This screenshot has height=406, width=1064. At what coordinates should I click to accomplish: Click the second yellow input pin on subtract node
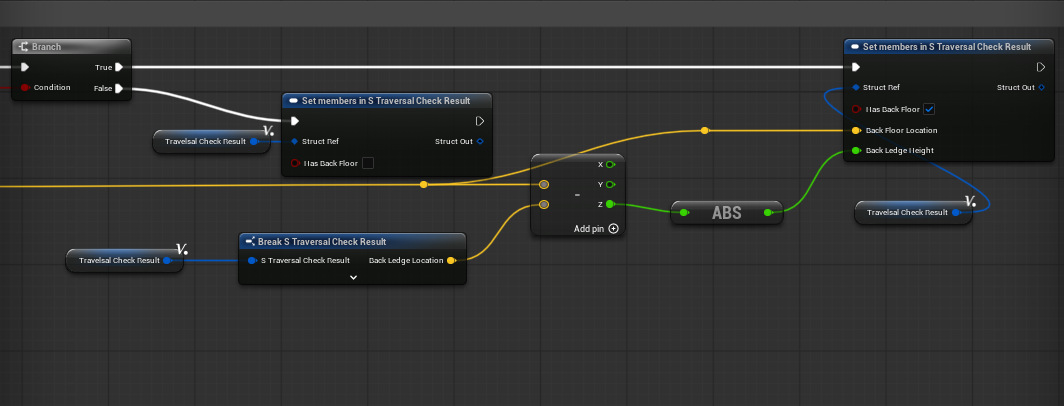544,204
